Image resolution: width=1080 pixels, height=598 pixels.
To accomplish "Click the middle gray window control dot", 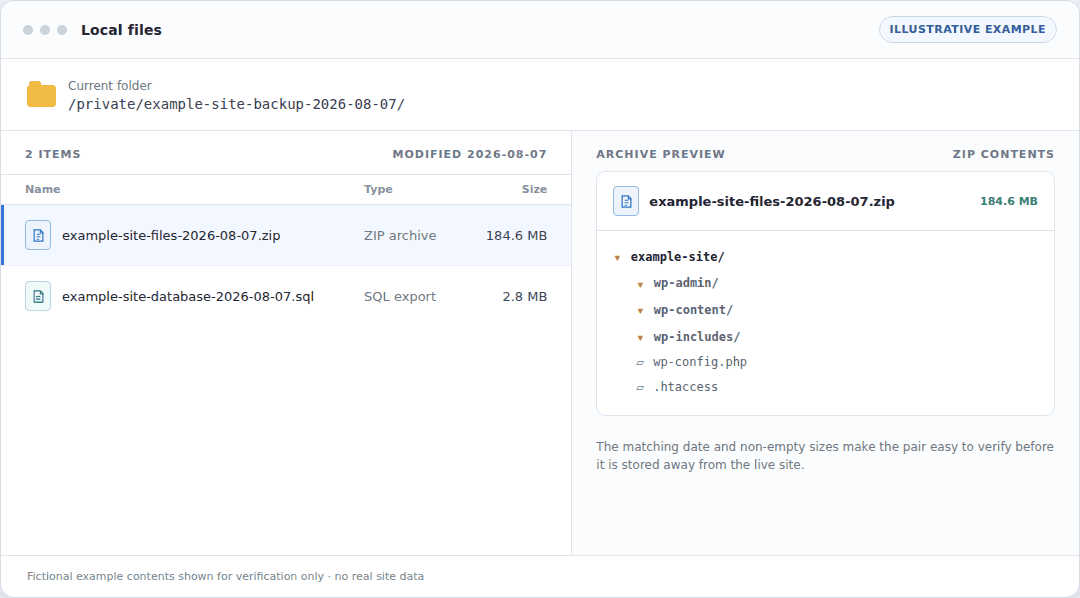I will 45,30.
